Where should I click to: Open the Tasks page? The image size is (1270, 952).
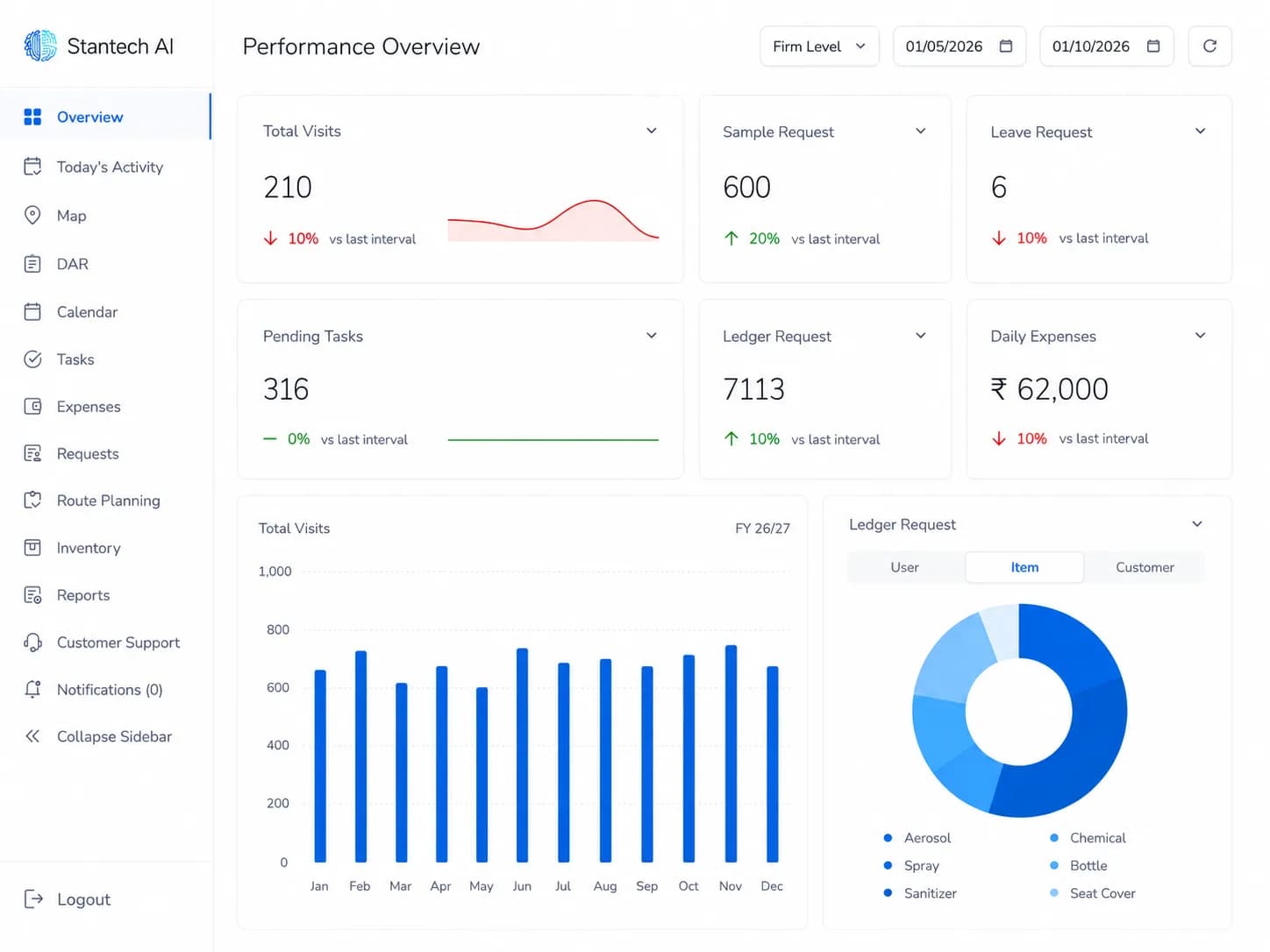pos(105,359)
